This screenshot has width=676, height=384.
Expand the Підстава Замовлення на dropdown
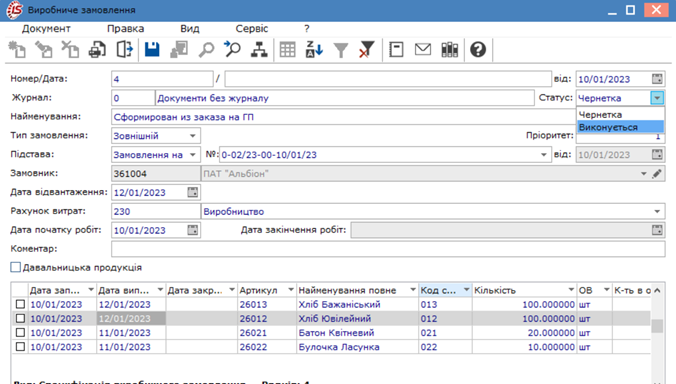pos(193,155)
